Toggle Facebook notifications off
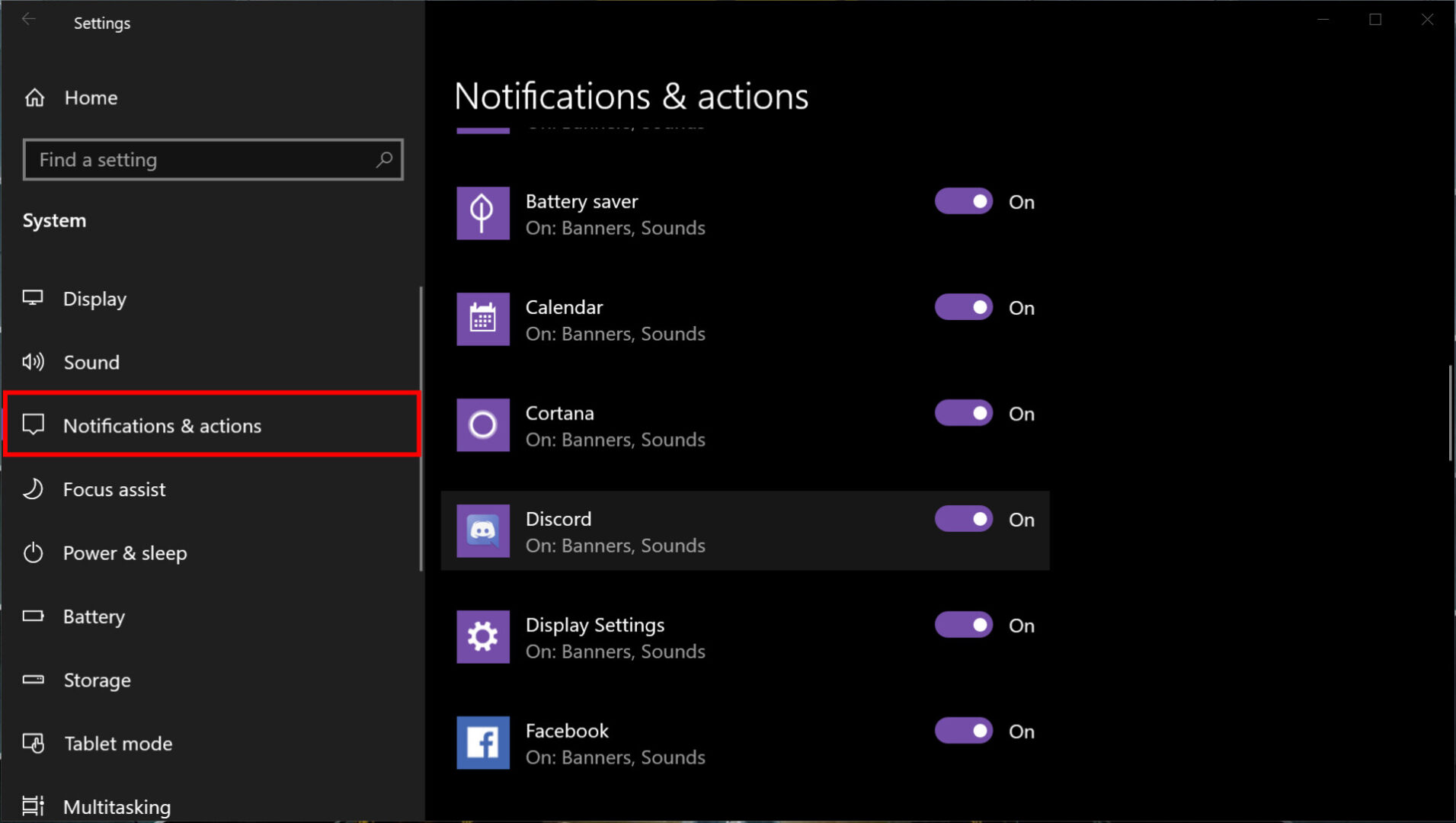 point(963,731)
